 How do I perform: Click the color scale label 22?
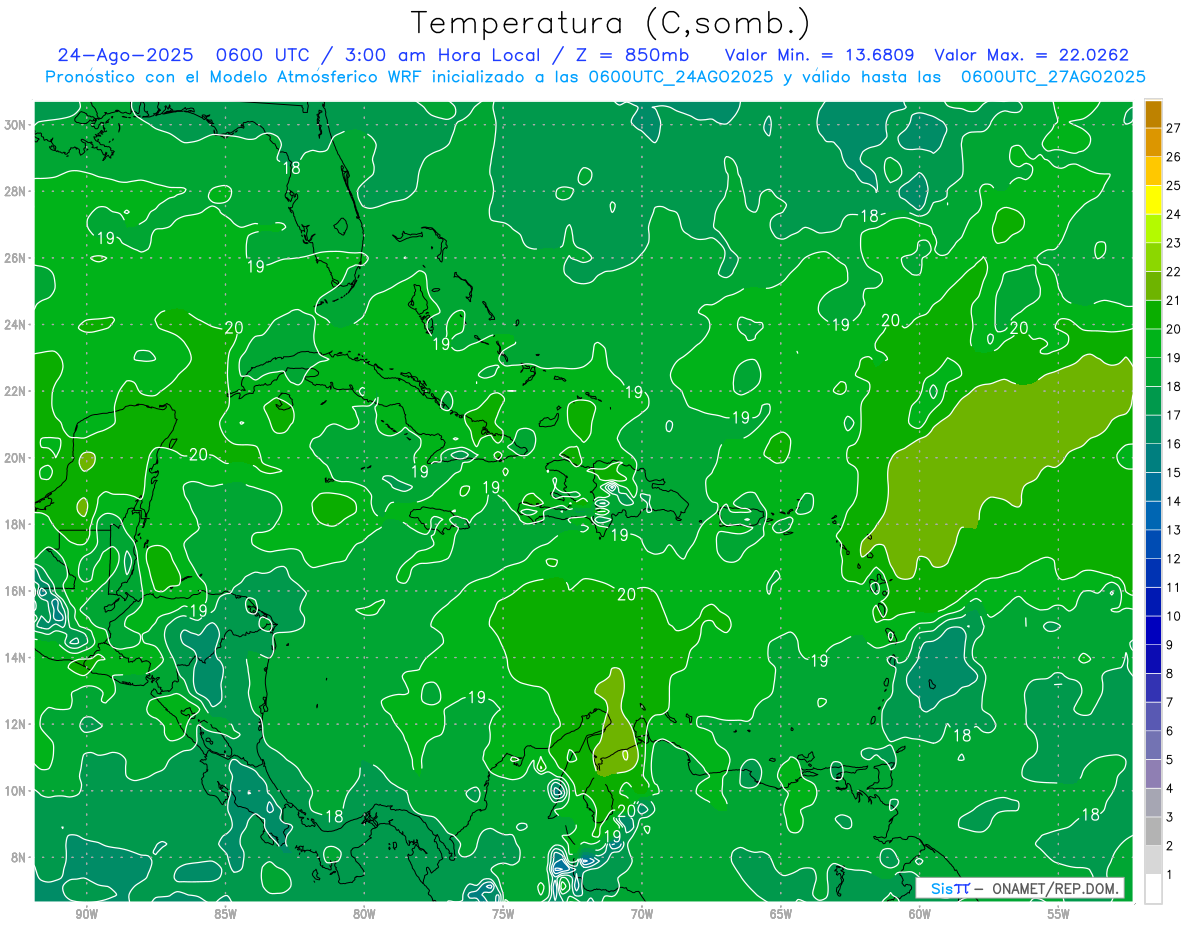point(1173,272)
